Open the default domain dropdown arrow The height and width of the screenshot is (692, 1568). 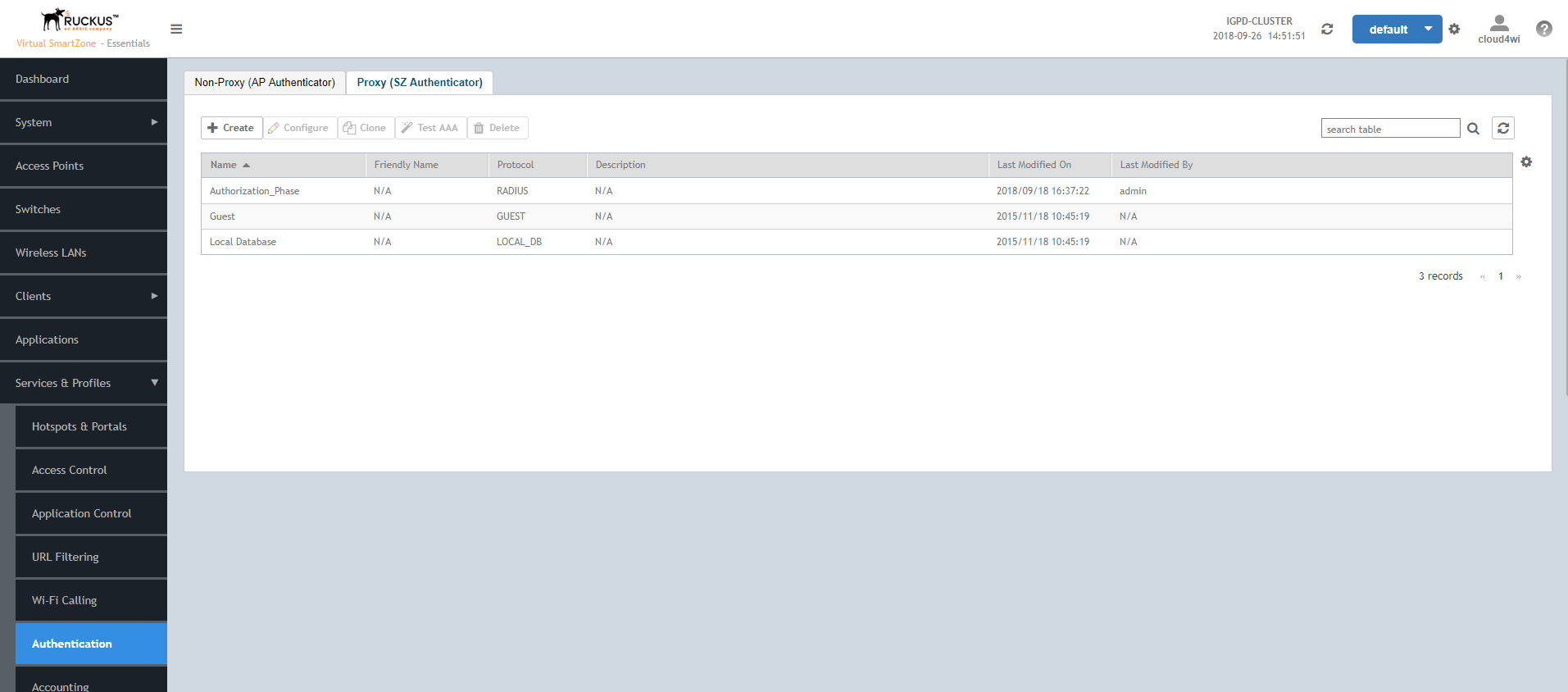click(x=1429, y=29)
